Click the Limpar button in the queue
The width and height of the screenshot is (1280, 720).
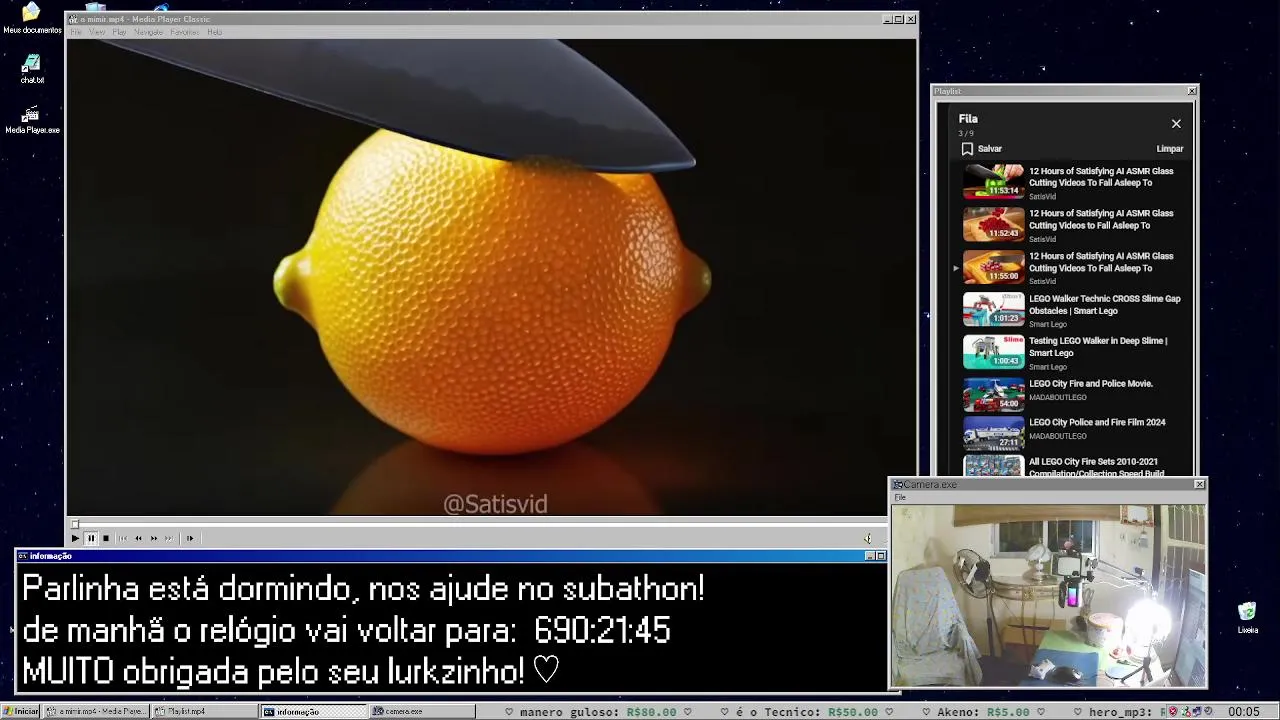click(1169, 149)
